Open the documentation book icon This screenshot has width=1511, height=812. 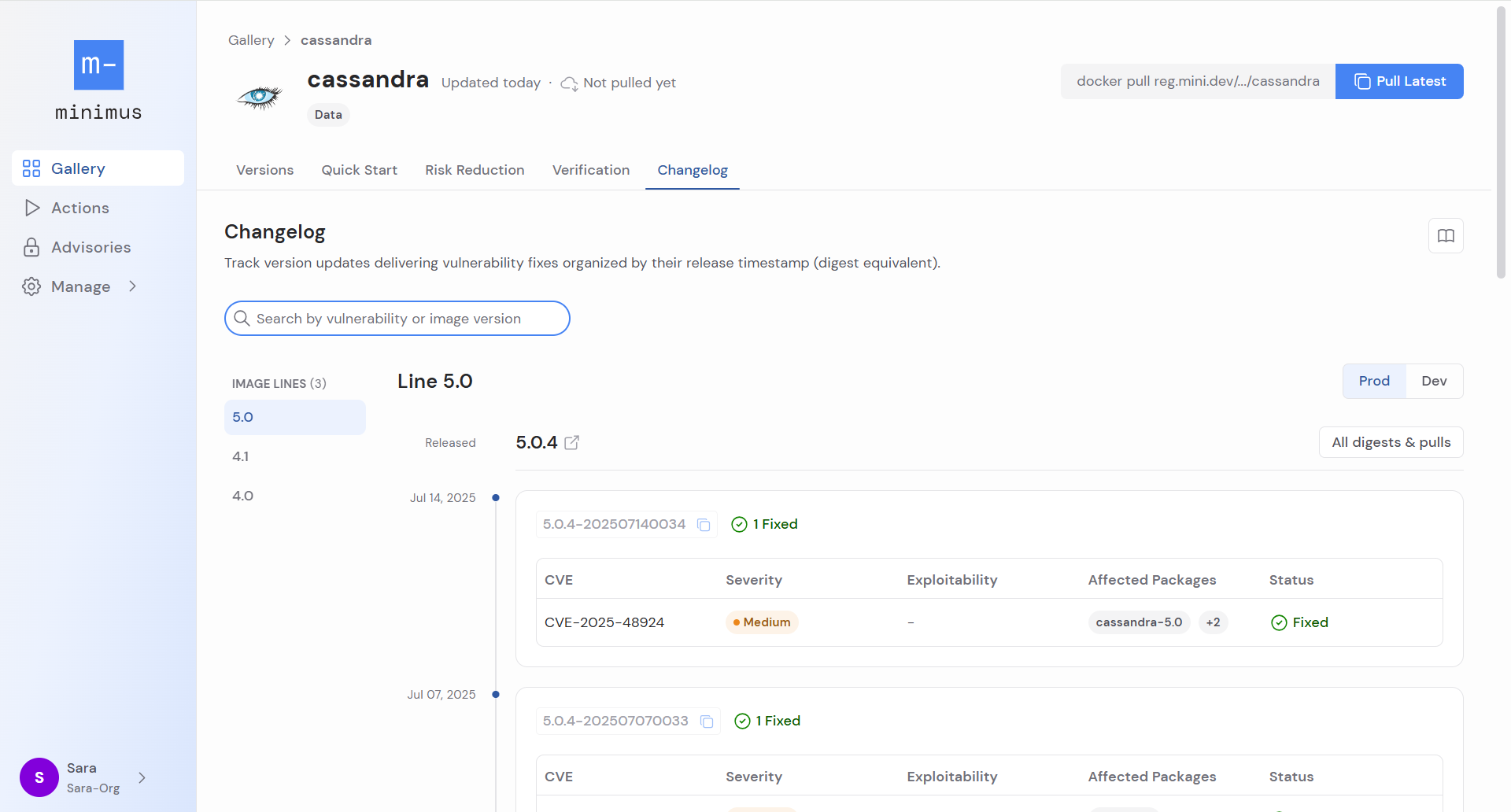coord(1446,236)
